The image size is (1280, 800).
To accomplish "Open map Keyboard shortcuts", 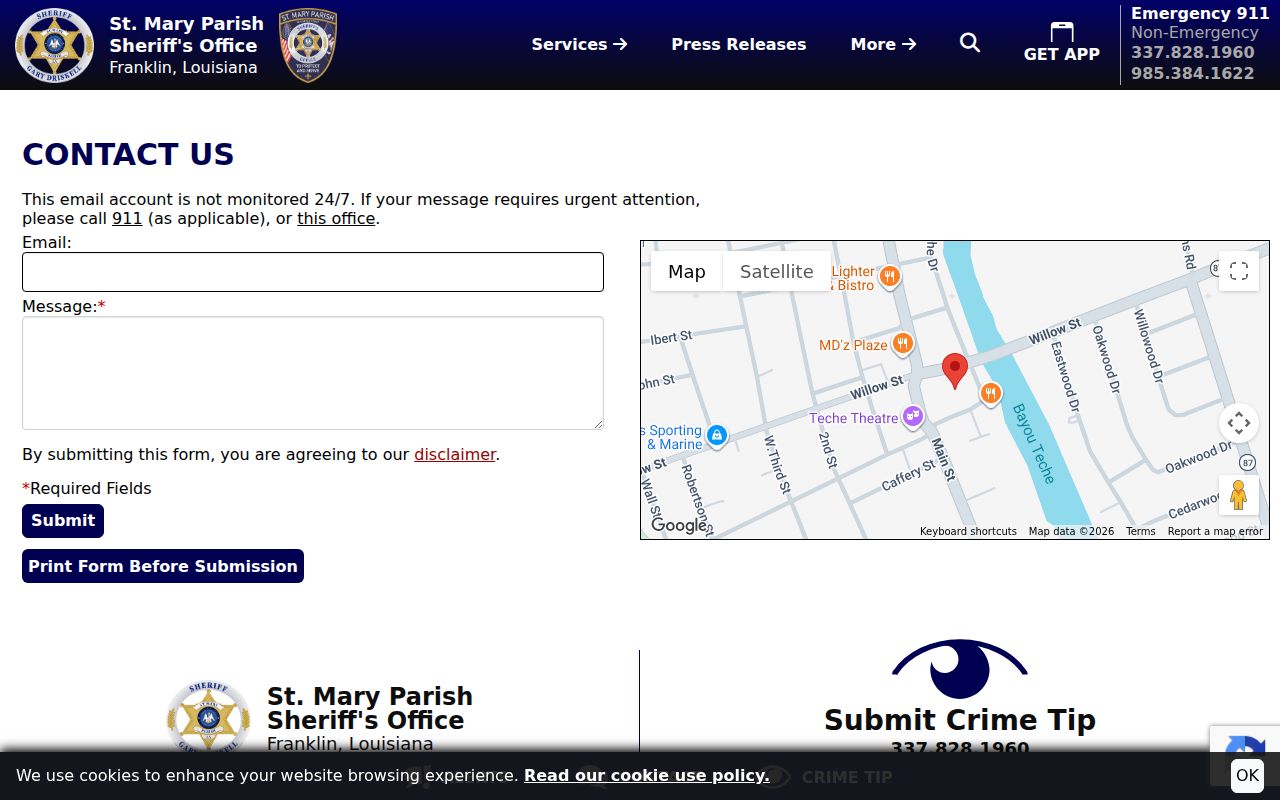I will (968, 531).
